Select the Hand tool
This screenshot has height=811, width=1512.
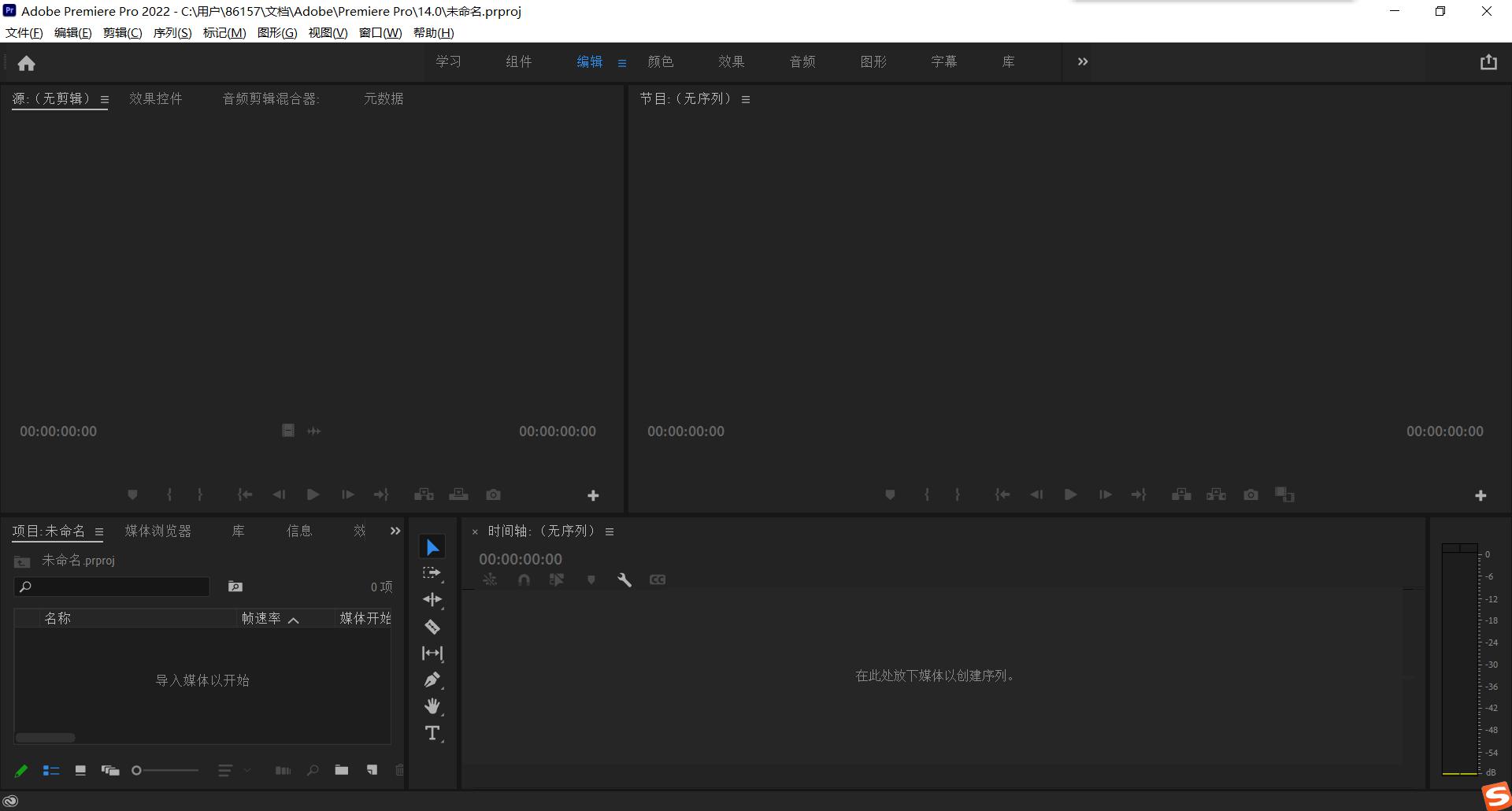[x=432, y=706]
